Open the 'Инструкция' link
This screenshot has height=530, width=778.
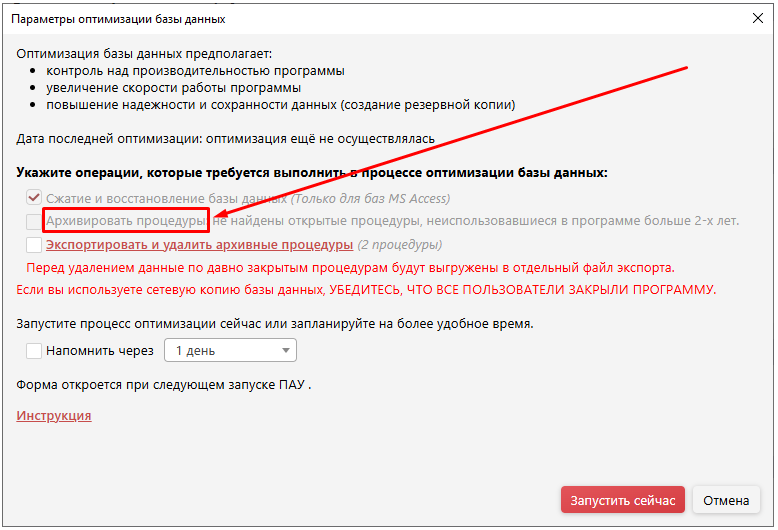click(54, 415)
